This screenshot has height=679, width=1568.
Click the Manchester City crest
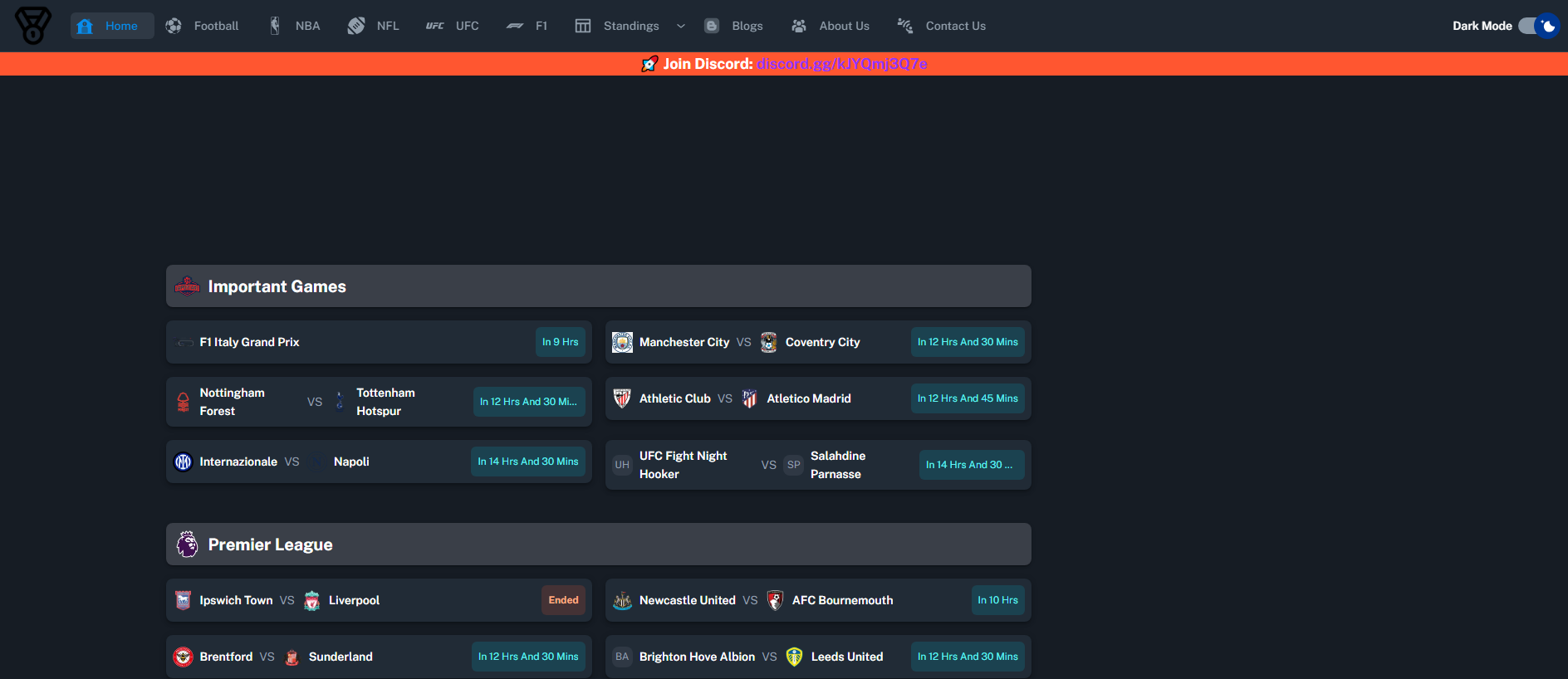tap(623, 342)
